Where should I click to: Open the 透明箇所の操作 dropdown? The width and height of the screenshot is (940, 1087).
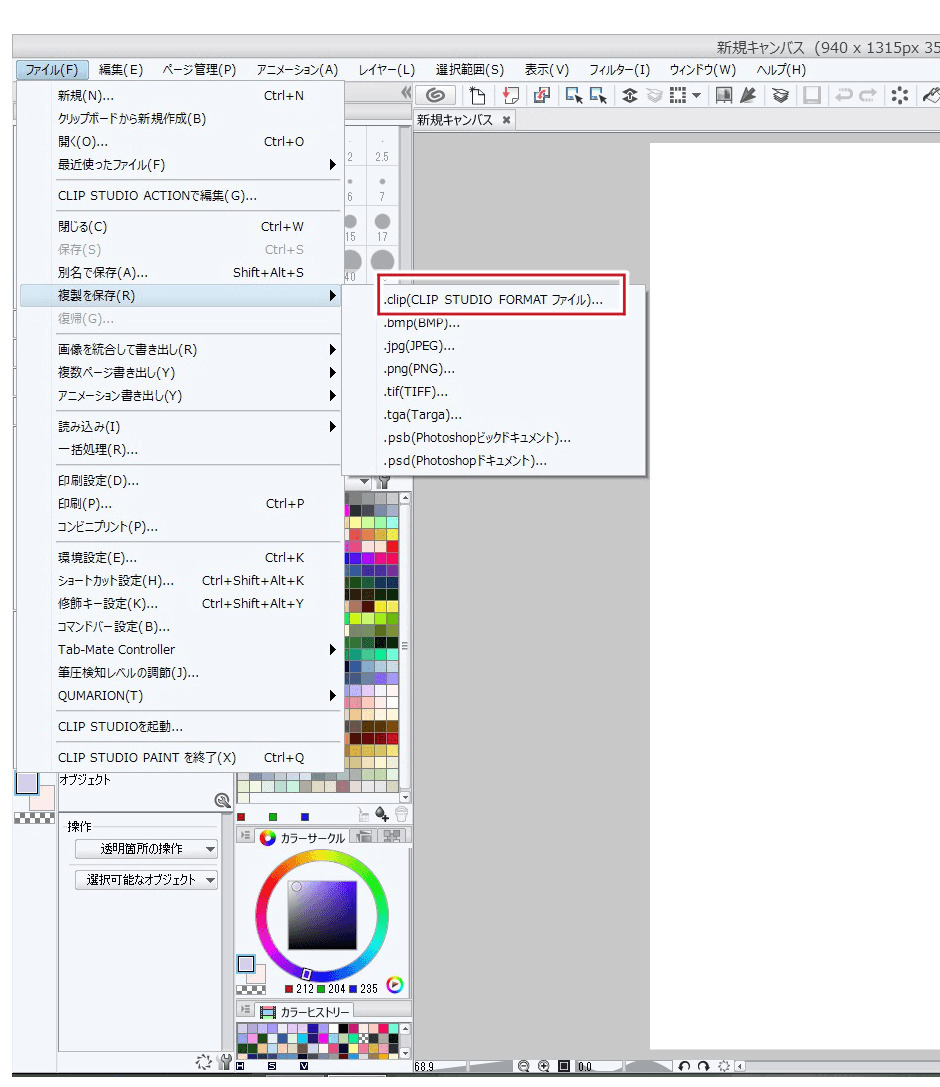145,850
